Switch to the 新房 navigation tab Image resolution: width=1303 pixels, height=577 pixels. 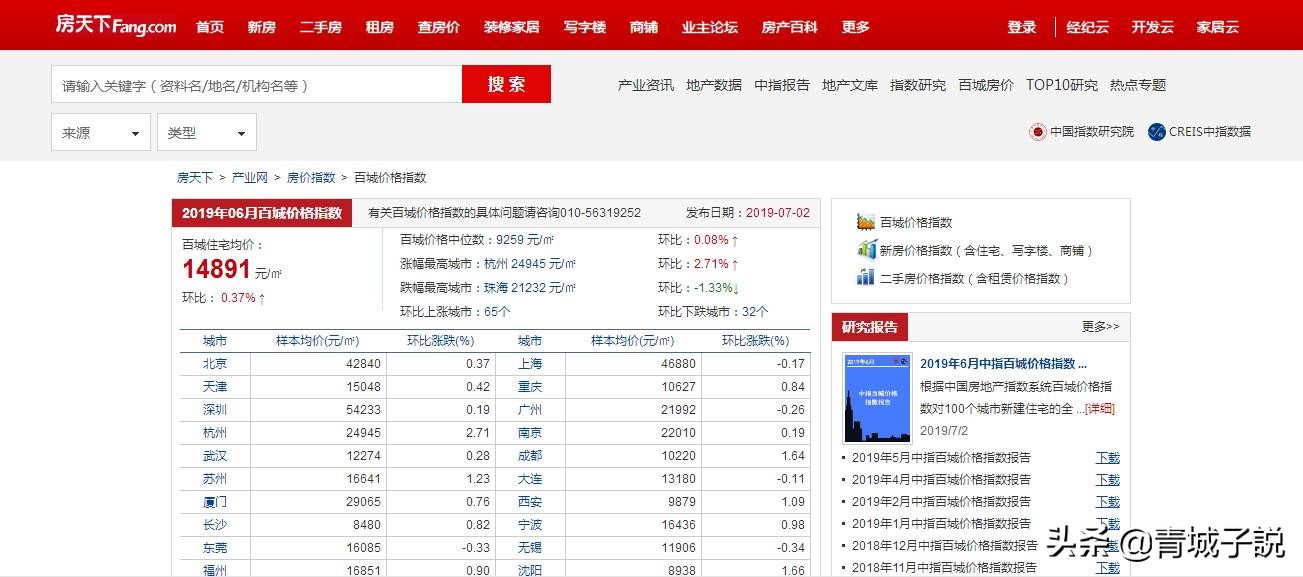261,27
